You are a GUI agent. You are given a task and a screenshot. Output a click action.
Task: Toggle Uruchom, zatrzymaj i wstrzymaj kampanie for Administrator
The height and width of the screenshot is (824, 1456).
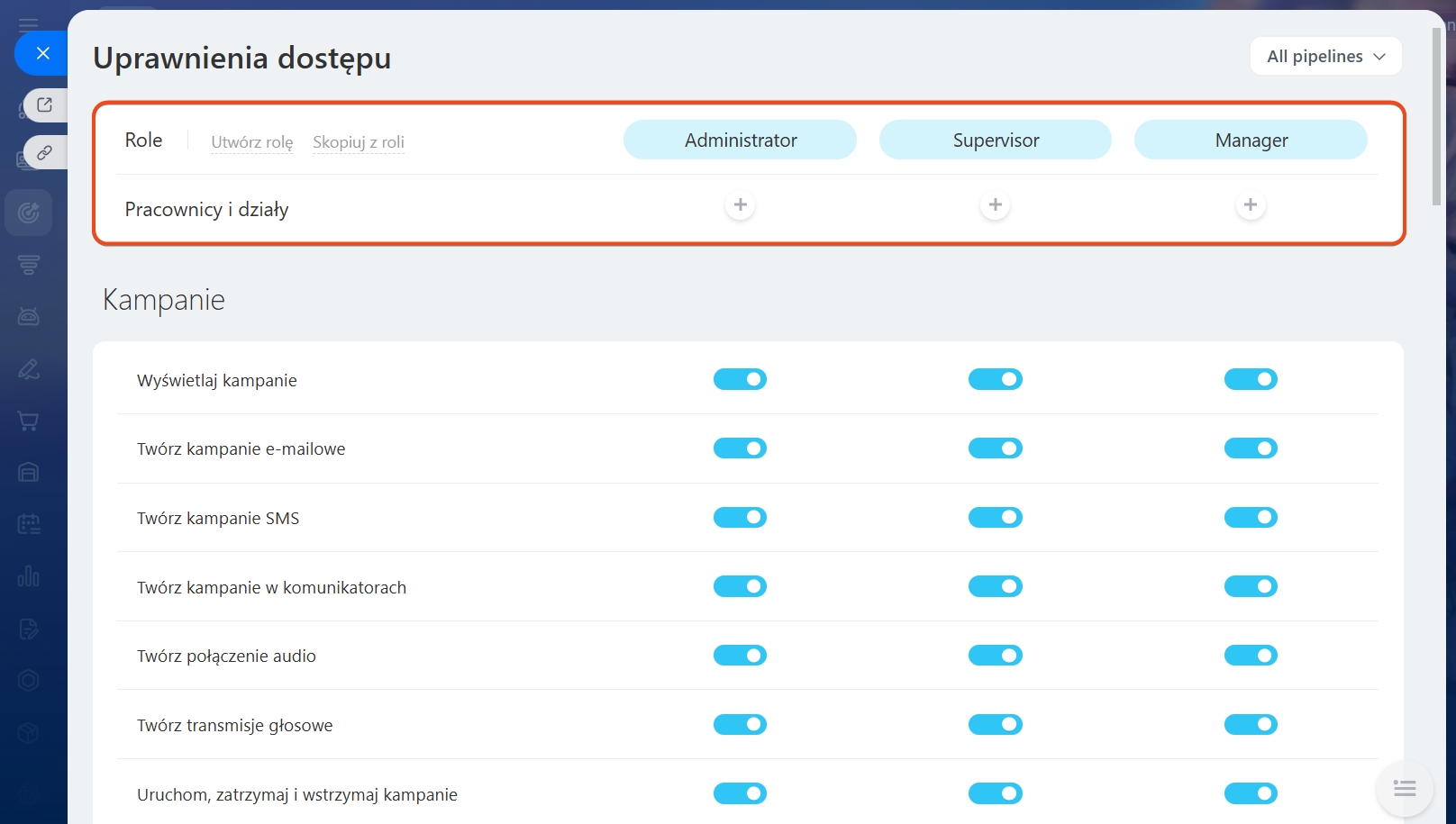pyautogui.click(x=740, y=793)
